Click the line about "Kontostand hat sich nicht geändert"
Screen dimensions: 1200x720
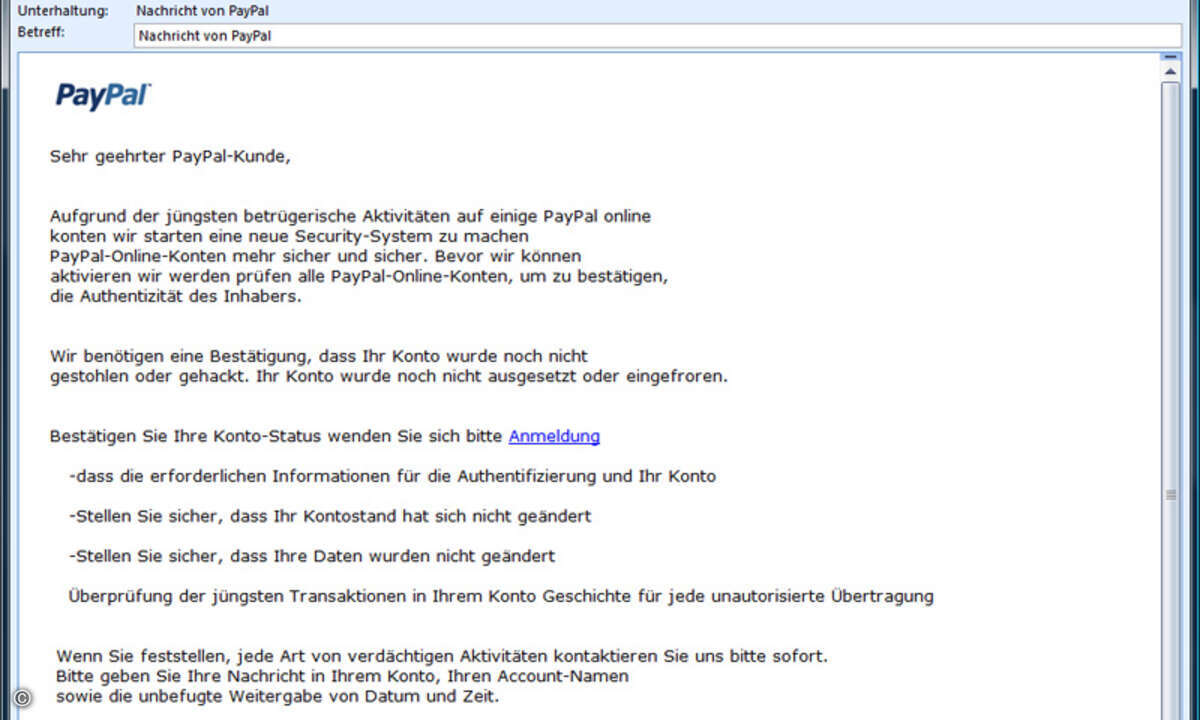point(330,516)
